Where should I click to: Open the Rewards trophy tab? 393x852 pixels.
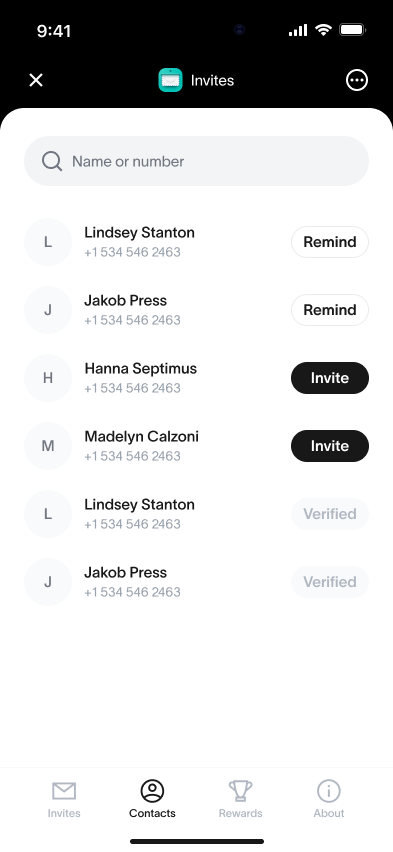[240, 791]
